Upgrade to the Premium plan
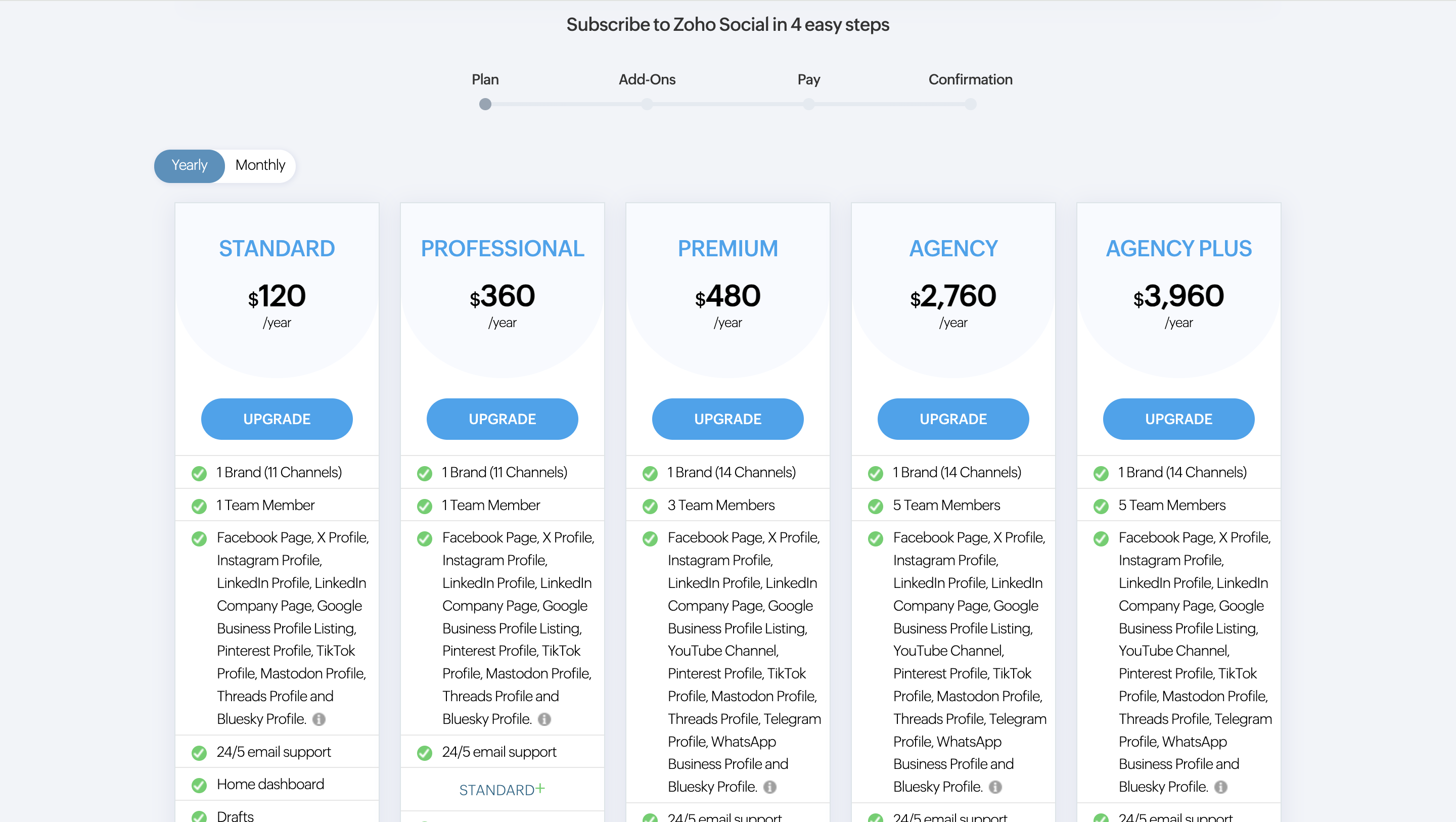 (x=727, y=419)
